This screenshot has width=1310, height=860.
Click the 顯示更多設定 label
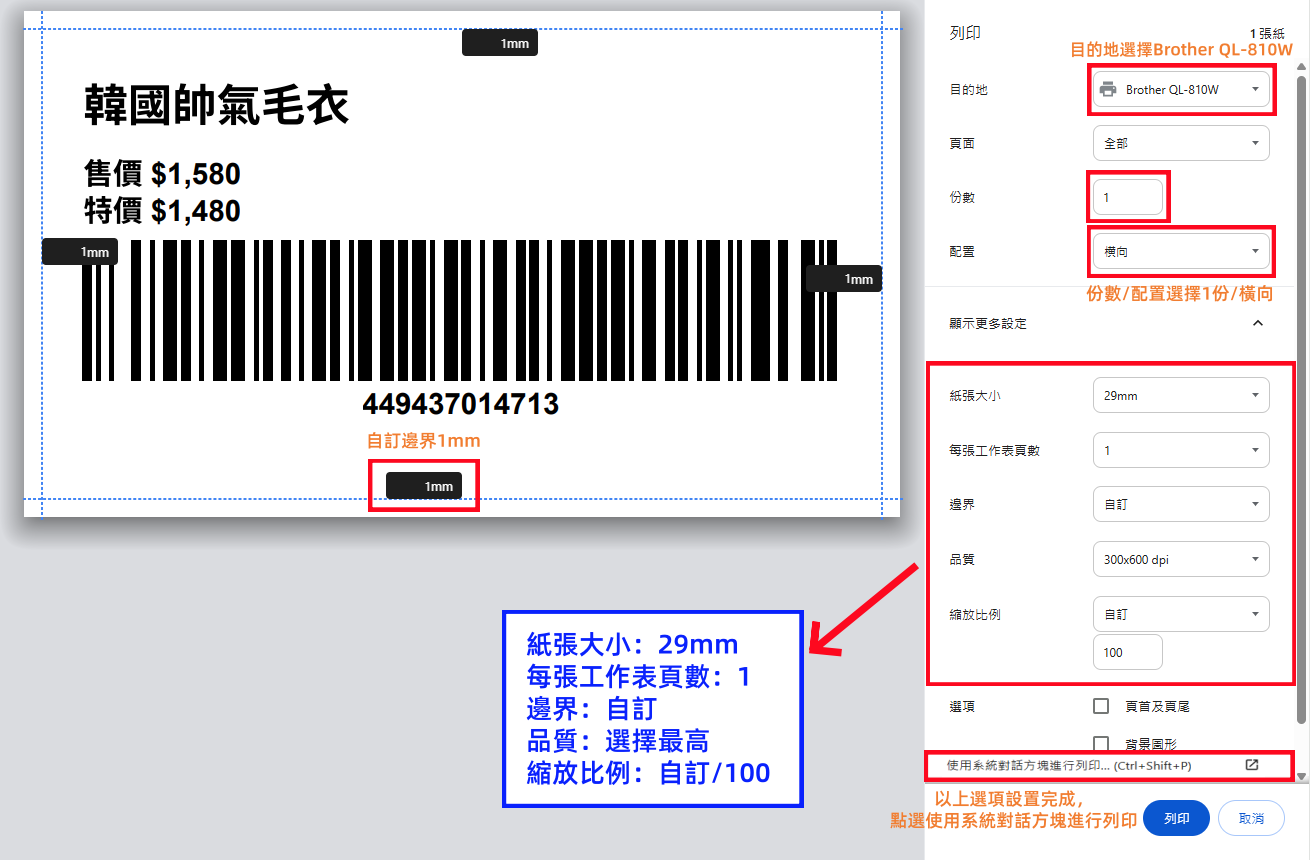click(988, 323)
